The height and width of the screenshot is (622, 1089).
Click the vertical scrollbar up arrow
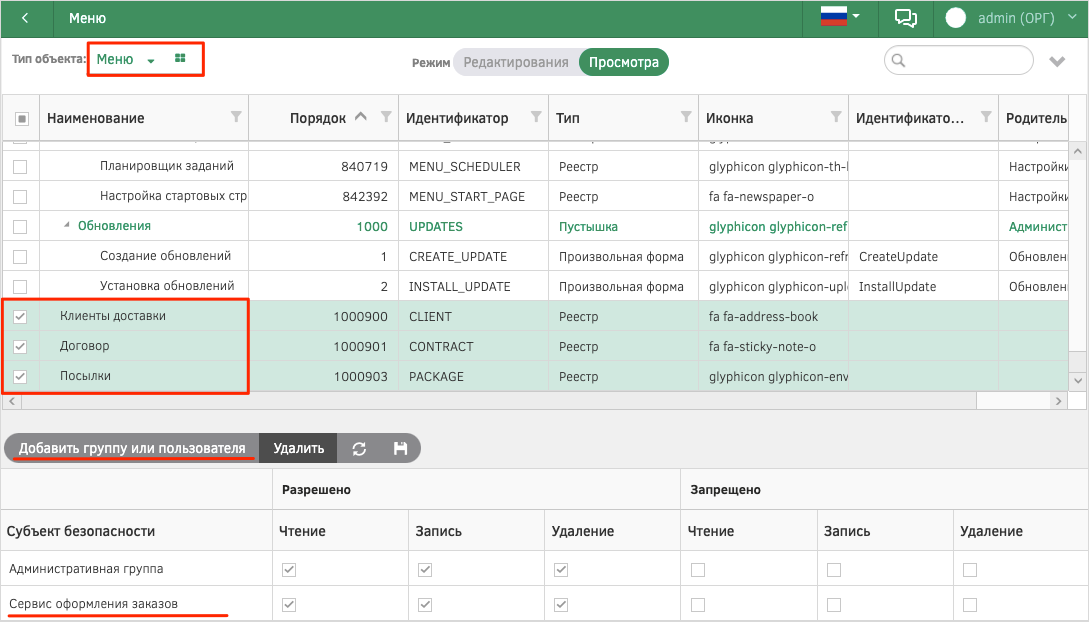1078,151
